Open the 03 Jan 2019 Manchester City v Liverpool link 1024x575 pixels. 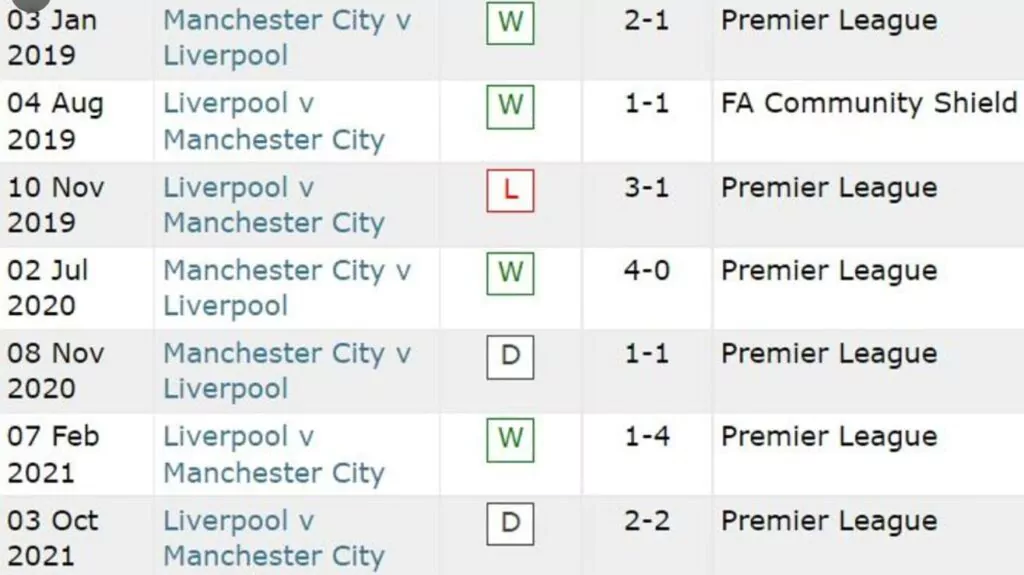tap(287, 38)
